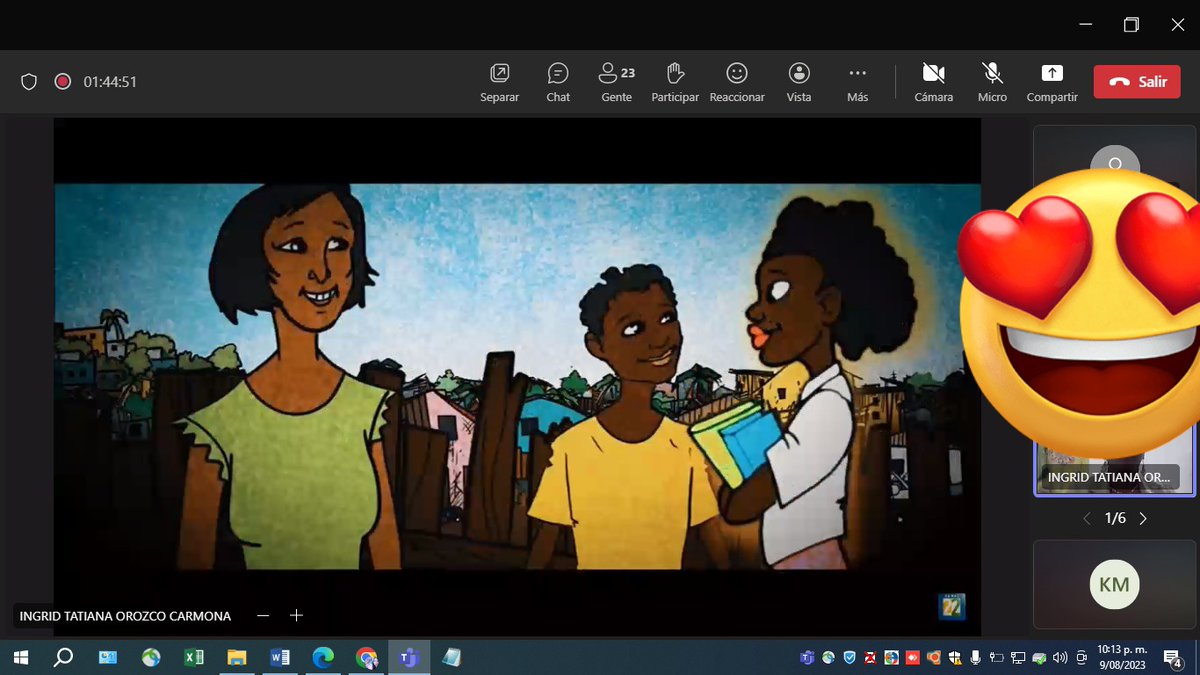This screenshot has height=675, width=1200.
Task: Go to previous participant page
Action: [1087, 518]
